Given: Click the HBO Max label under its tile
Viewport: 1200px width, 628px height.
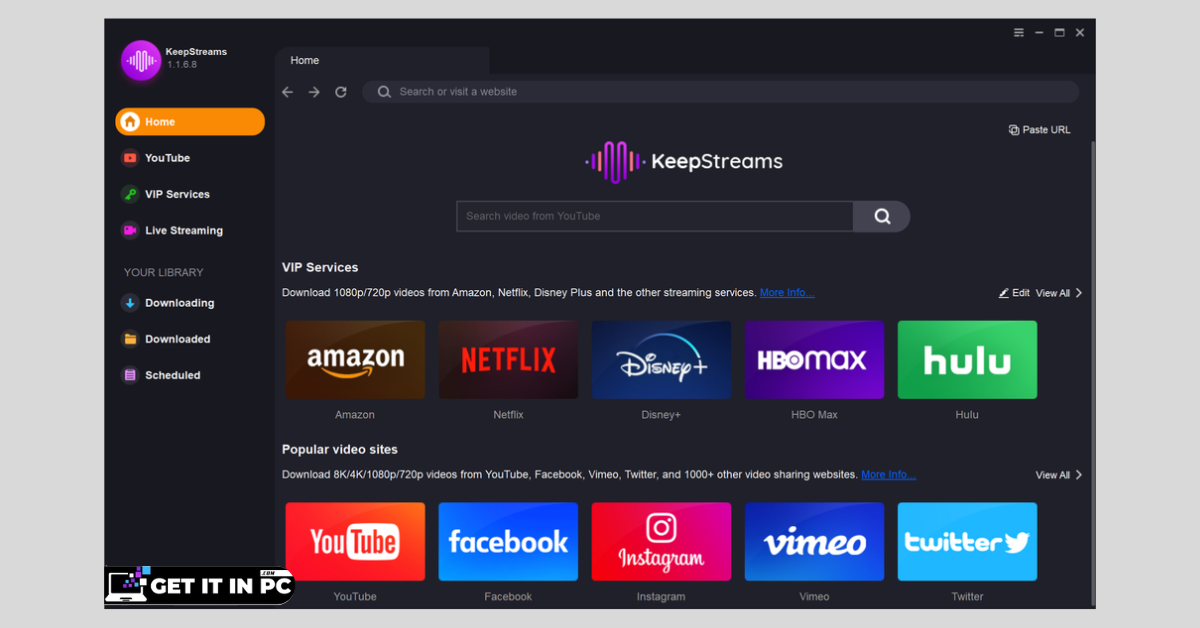Looking at the screenshot, I should [x=814, y=415].
